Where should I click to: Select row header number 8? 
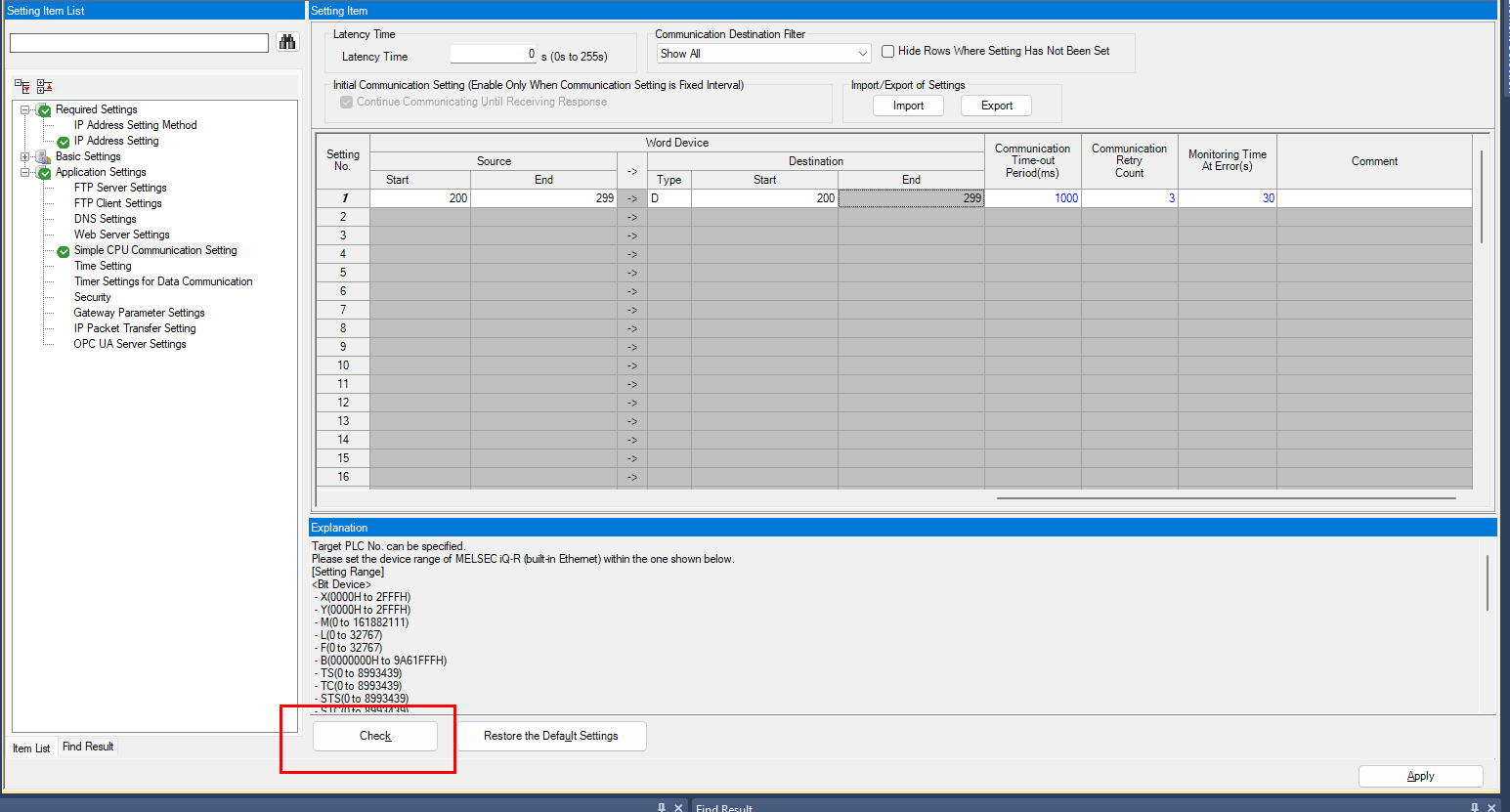[343, 328]
